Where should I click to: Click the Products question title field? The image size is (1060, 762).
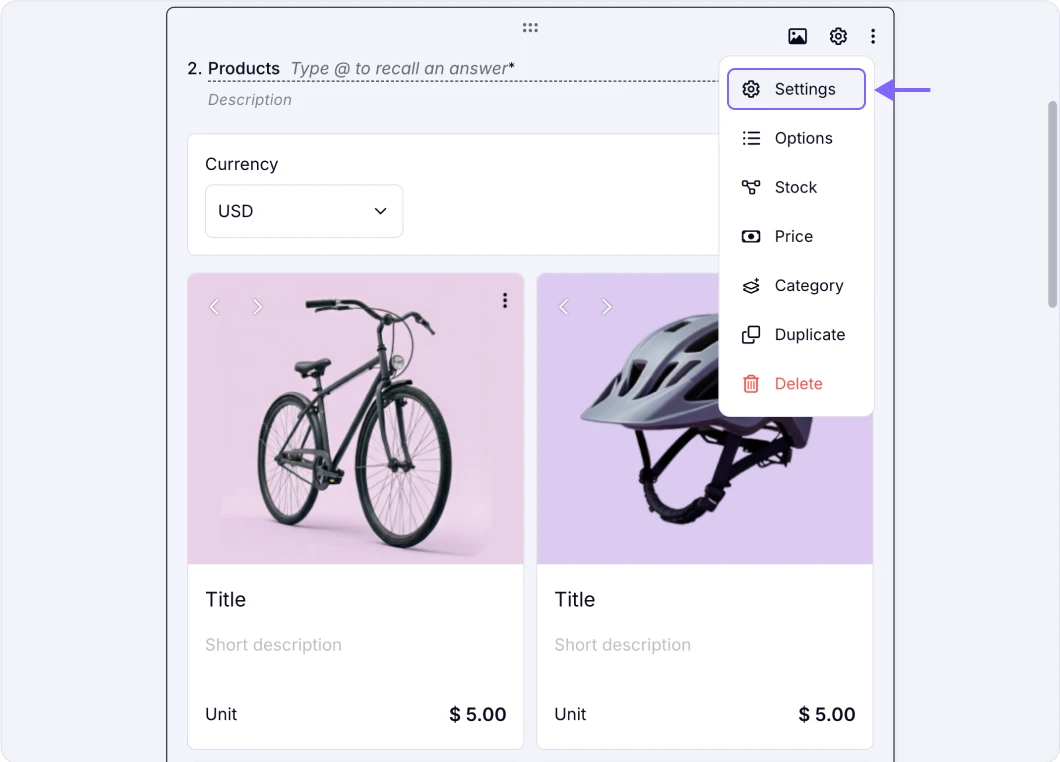click(x=244, y=68)
